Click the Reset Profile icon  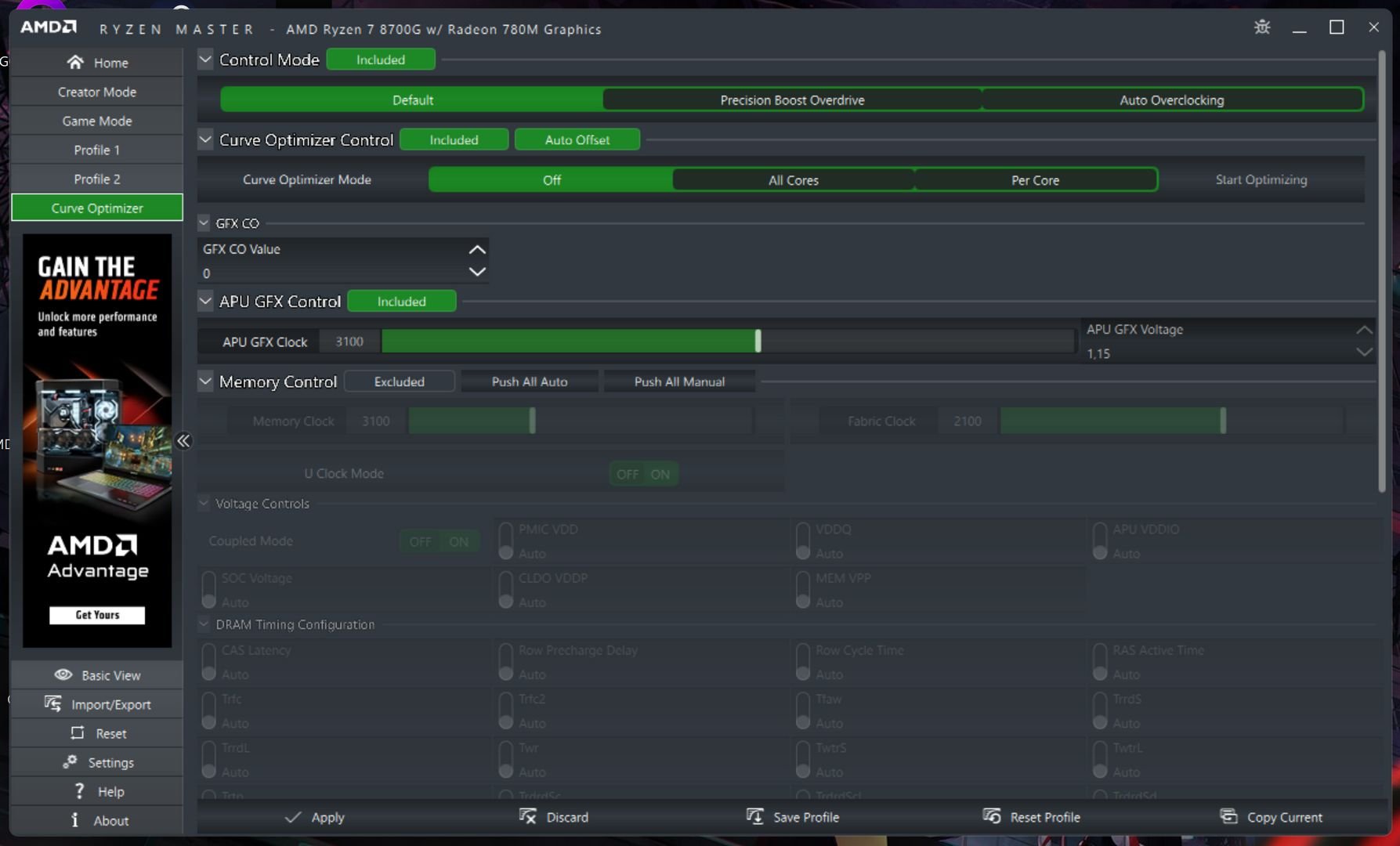click(992, 816)
